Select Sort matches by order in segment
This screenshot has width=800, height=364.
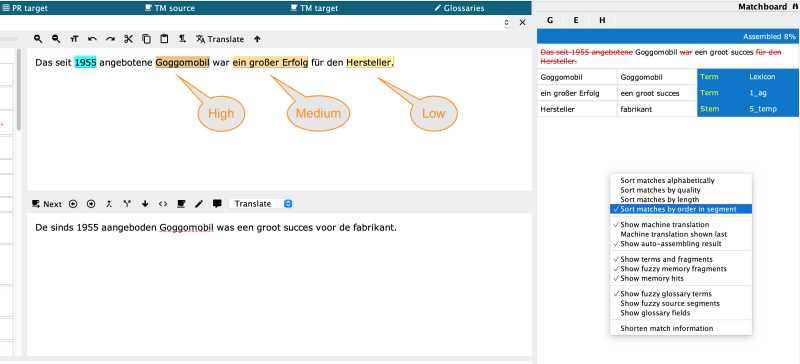[681, 209]
